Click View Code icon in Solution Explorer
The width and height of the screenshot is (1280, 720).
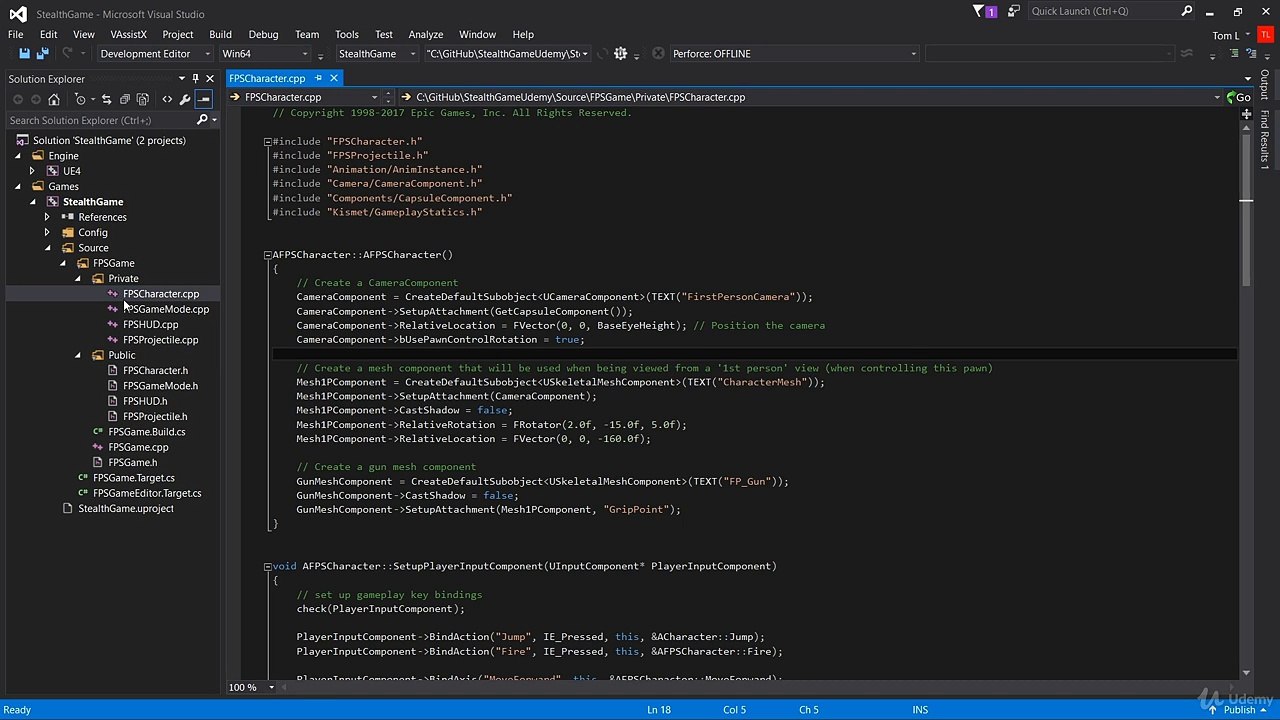[167, 99]
